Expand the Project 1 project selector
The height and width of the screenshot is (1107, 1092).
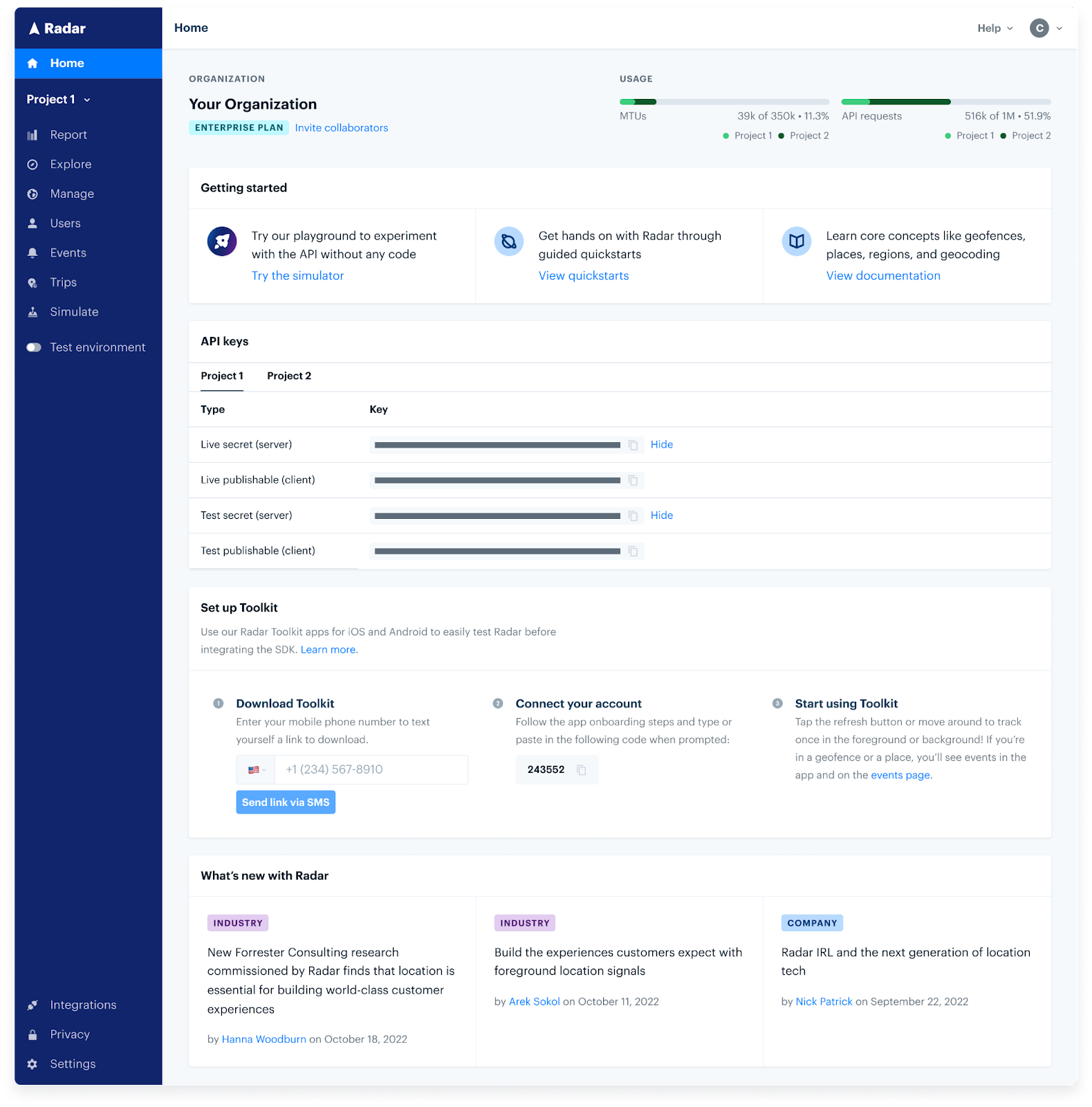(59, 100)
